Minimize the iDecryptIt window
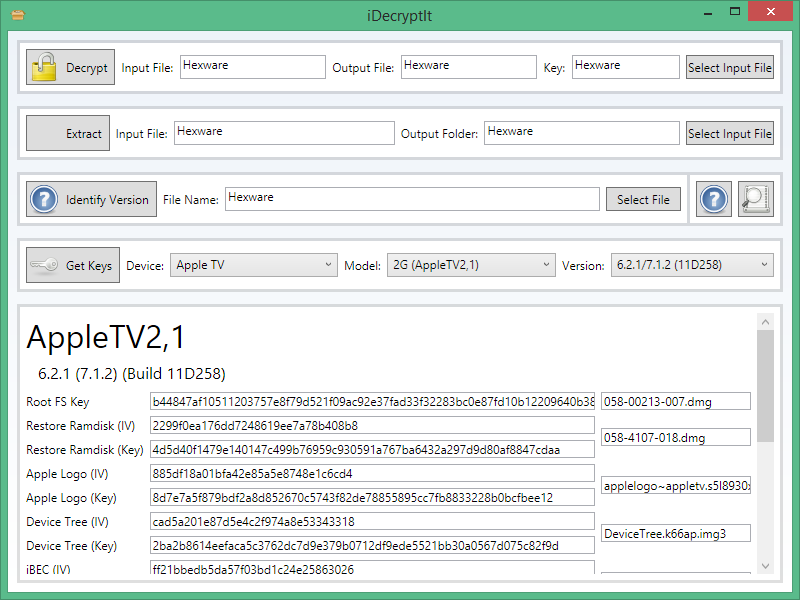Image resolution: width=800 pixels, height=600 pixels. tap(707, 12)
